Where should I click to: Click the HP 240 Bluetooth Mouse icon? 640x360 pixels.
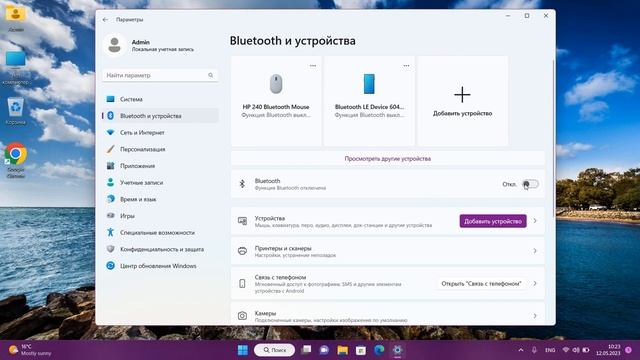coord(276,84)
